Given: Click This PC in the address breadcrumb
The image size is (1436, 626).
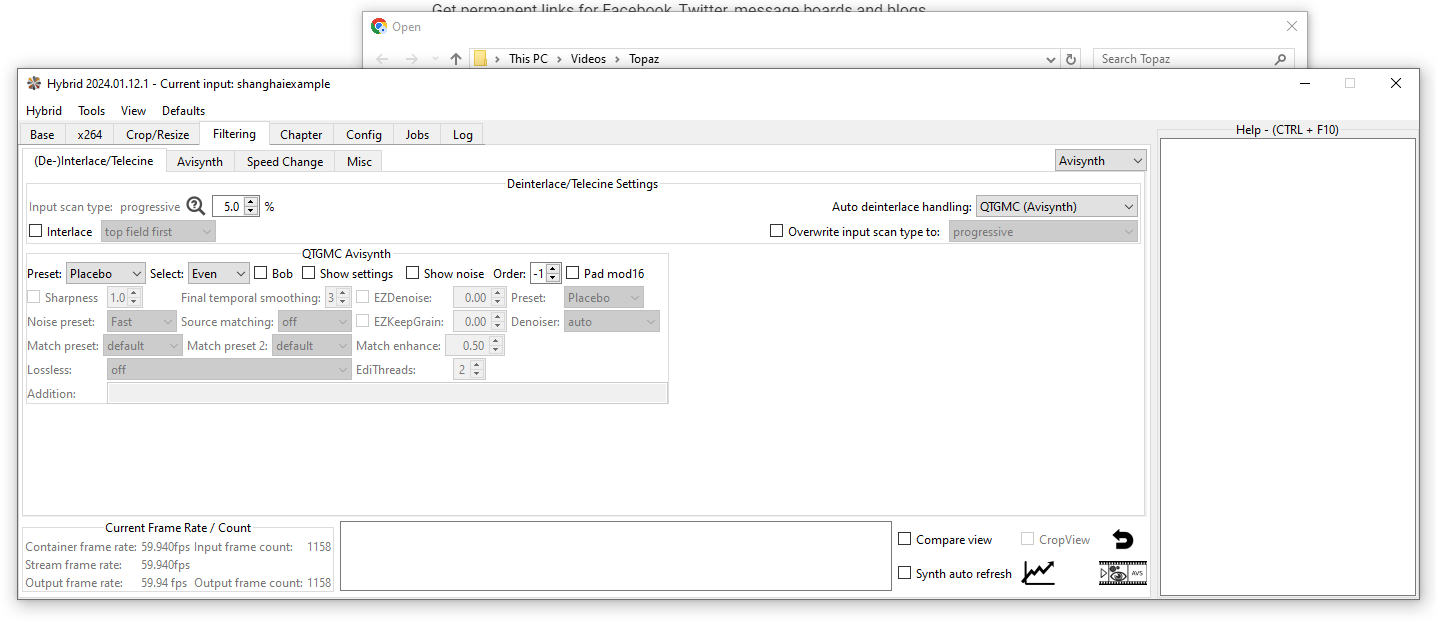Looking at the screenshot, I should click(x=528, y=59).
